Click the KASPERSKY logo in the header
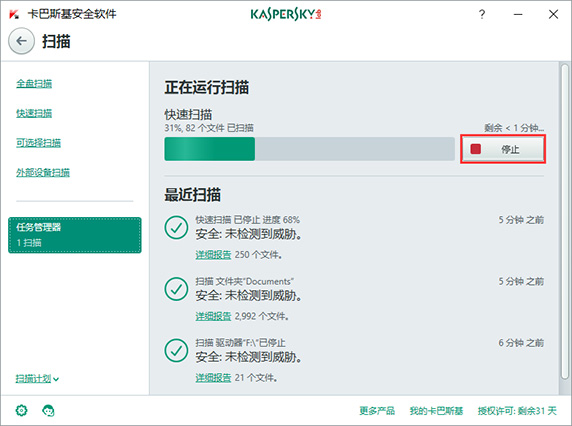The width and height of the screenshot is (572, 426). click(x=286, y=14)
